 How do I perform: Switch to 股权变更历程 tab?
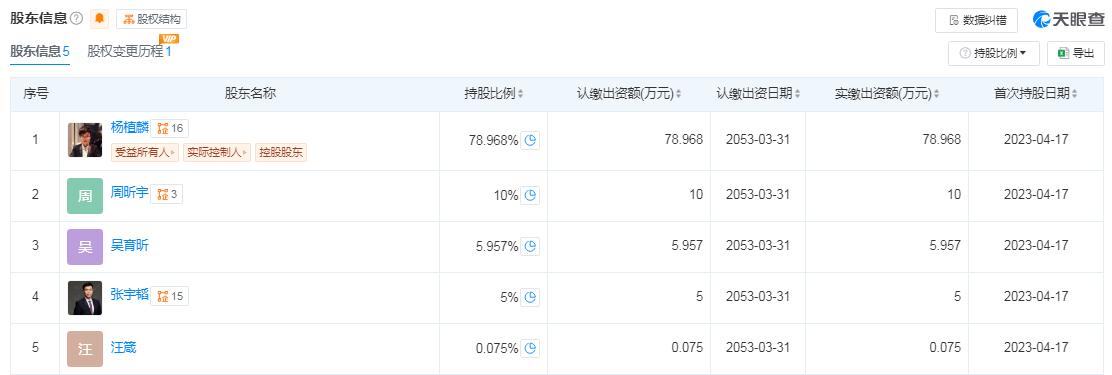(x=130, y=51)
